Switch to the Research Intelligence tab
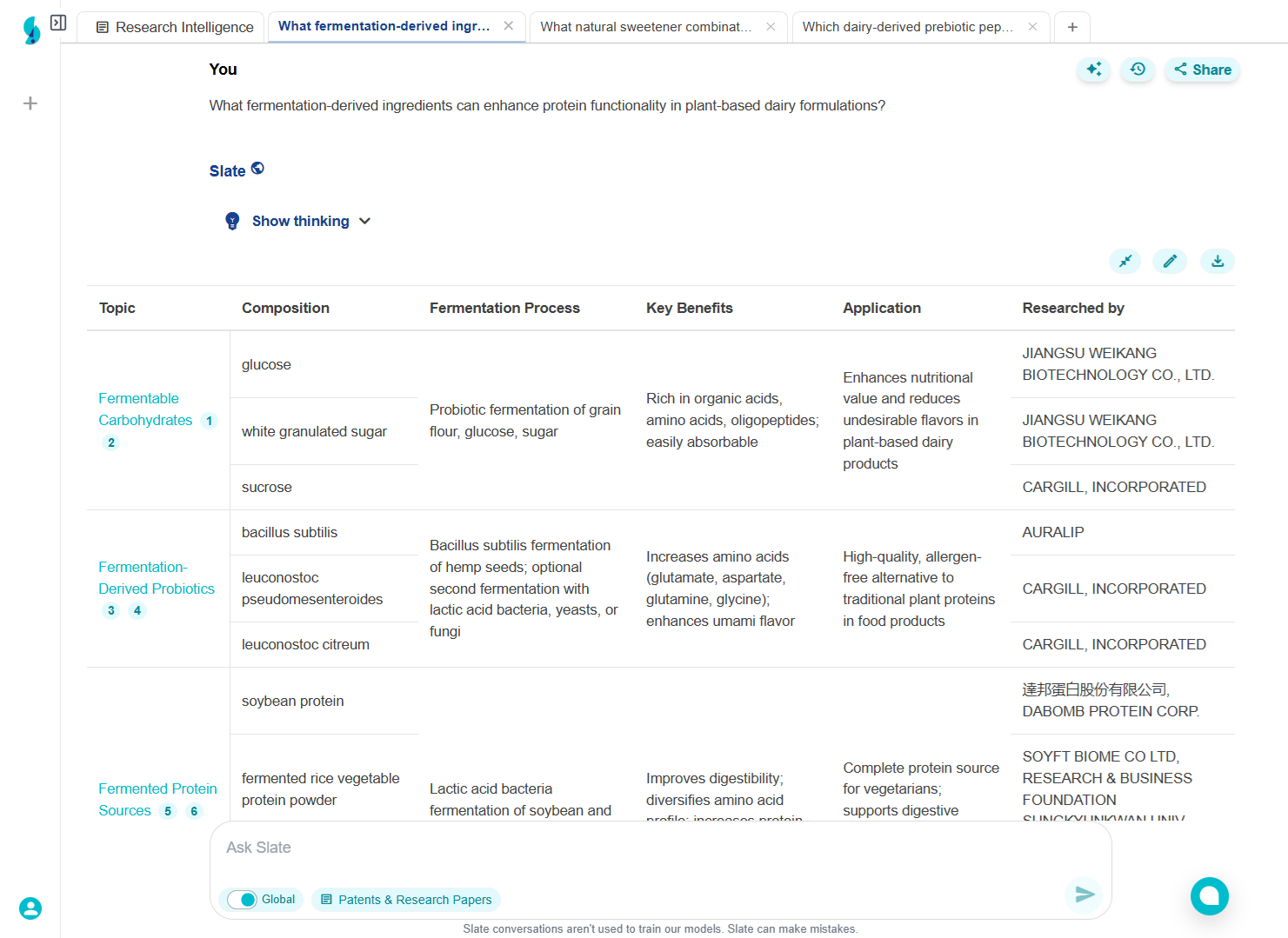This screenshot has width=1288, height=938. tap(174, 27)
